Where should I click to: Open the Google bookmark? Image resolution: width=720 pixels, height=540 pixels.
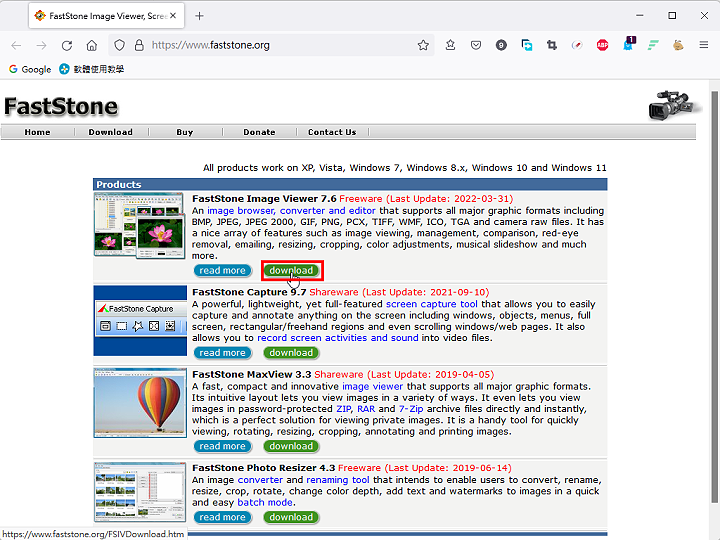click(30, 69)
